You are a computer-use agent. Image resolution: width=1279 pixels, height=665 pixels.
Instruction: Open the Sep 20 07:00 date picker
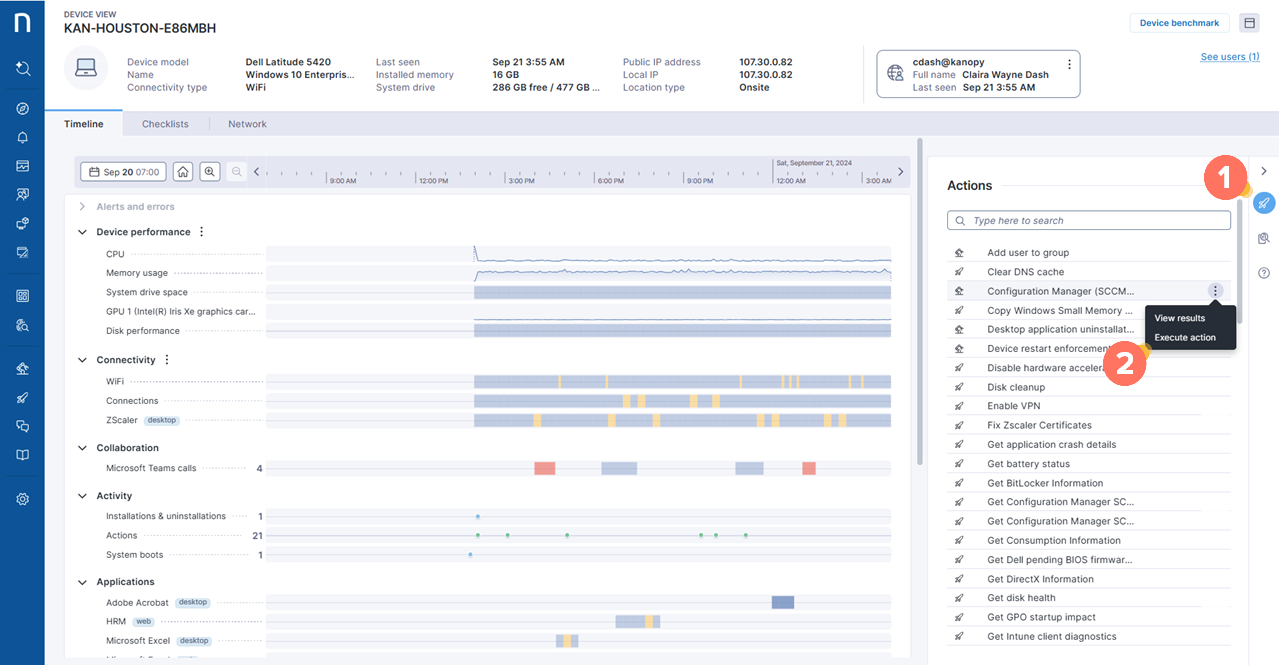124,172
